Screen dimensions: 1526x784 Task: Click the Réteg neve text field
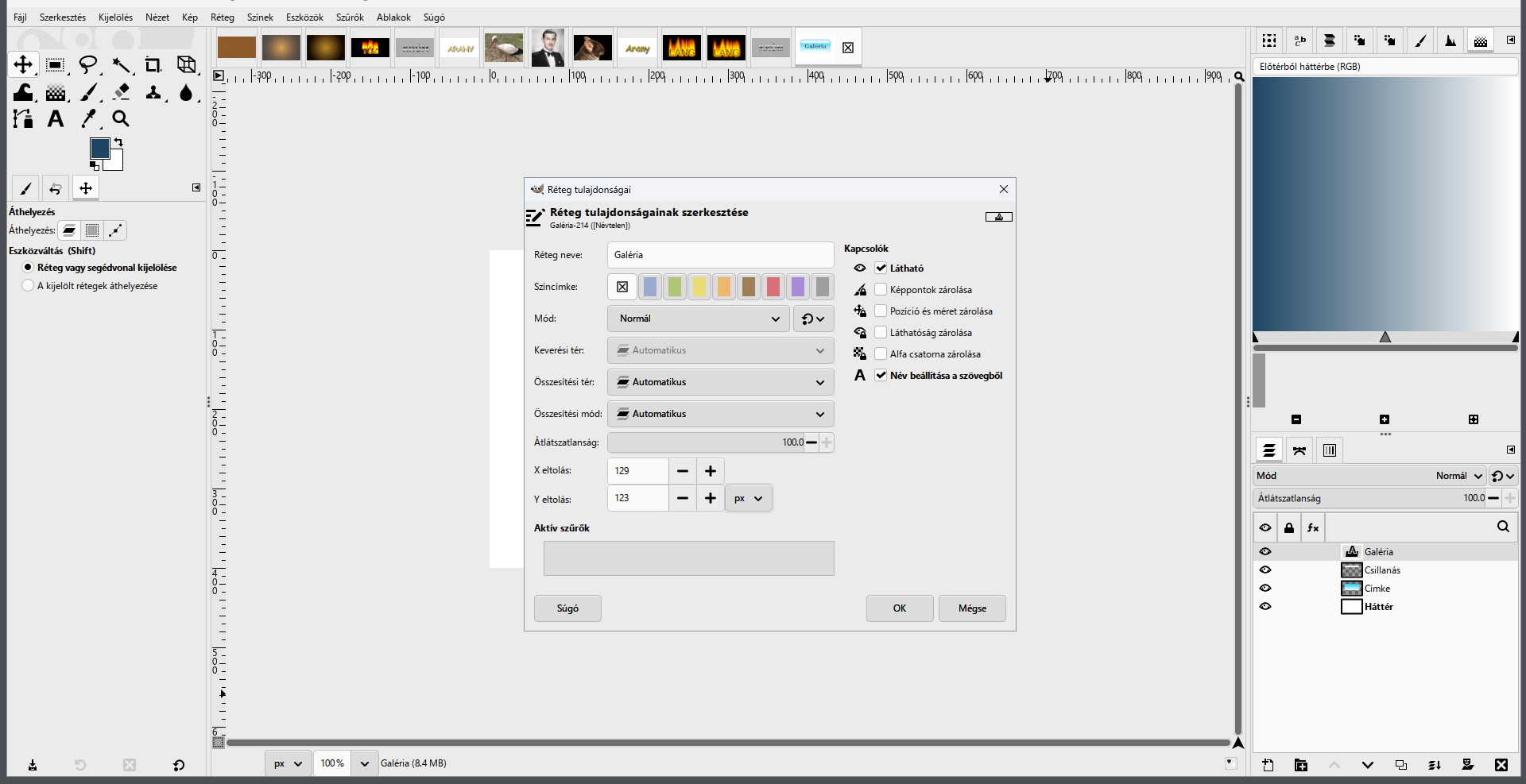[x=721, y=255]
